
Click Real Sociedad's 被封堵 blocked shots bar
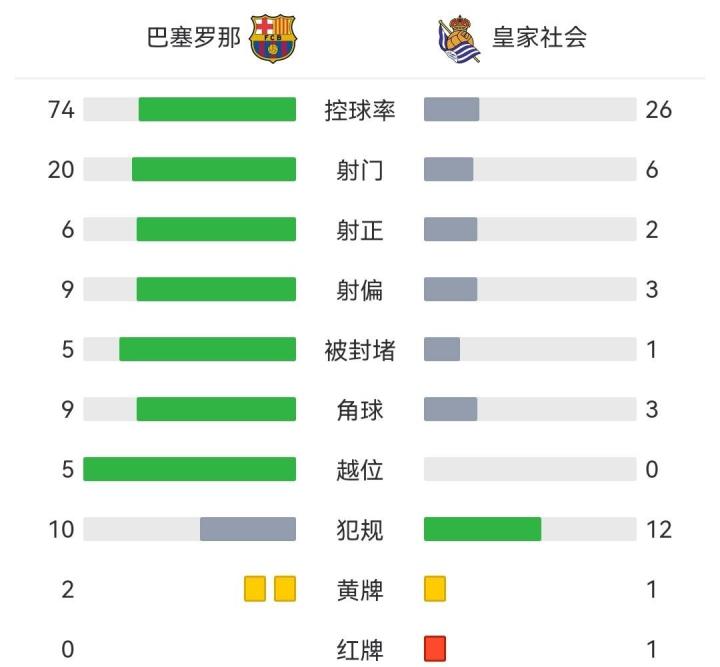442,349
